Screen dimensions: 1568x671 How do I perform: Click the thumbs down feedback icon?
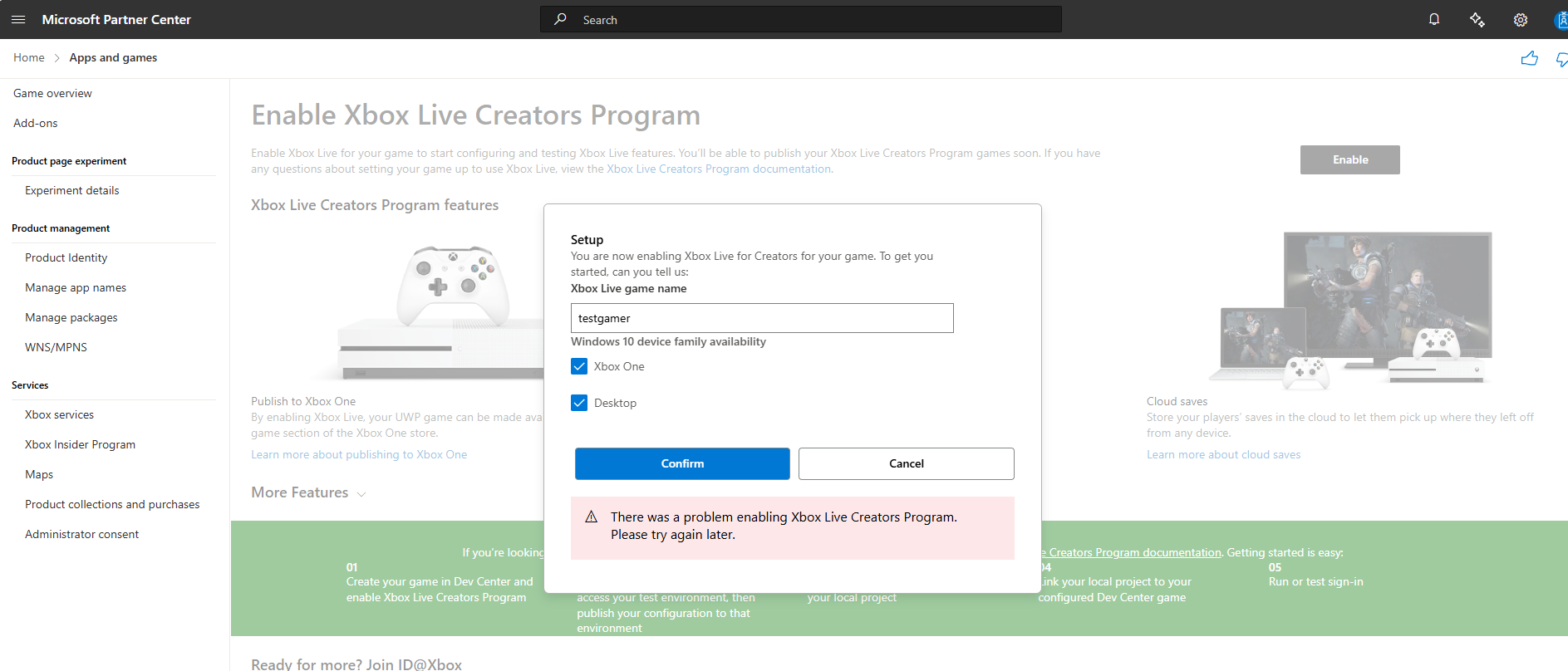(1562, 59)
